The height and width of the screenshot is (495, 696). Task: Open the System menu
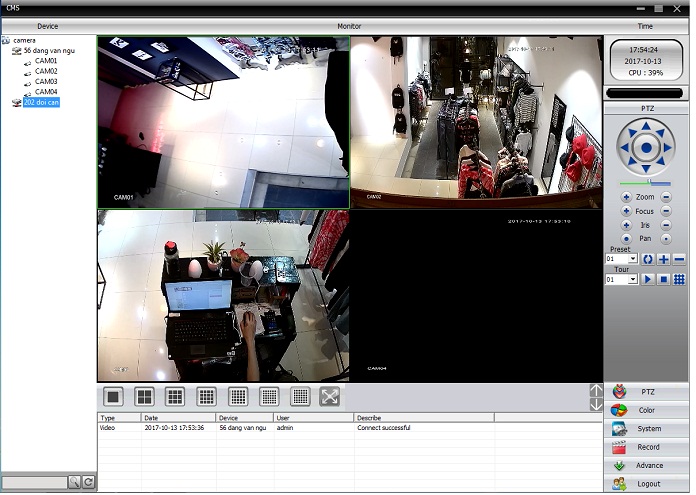(647, 428)
